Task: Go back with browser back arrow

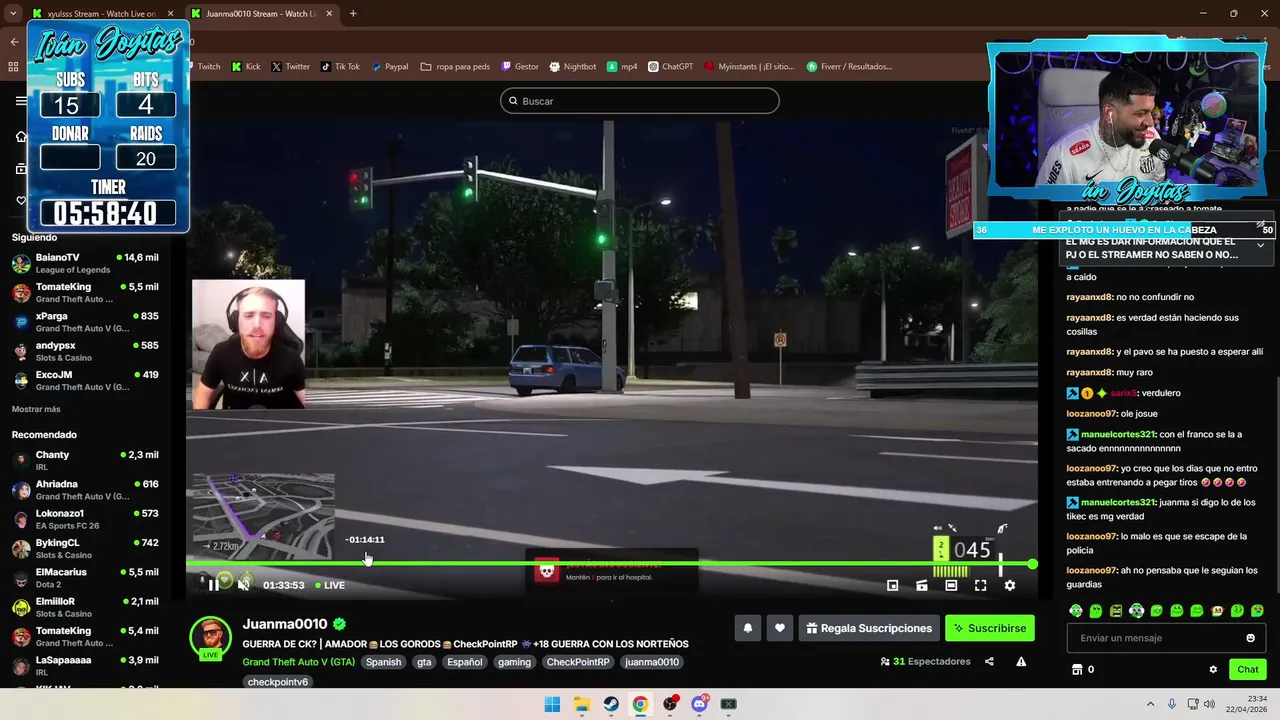Action: [14, 42]
